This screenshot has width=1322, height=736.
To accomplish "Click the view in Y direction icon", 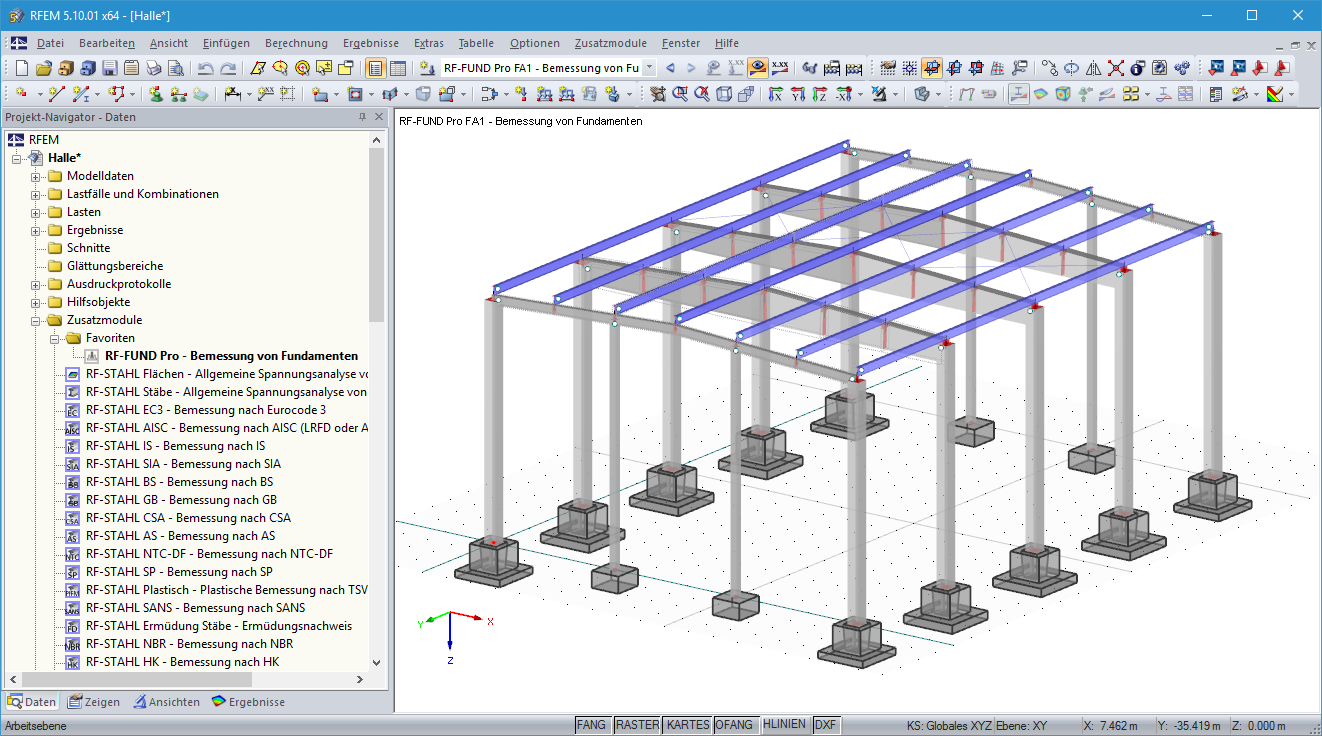I will point(798,94).
